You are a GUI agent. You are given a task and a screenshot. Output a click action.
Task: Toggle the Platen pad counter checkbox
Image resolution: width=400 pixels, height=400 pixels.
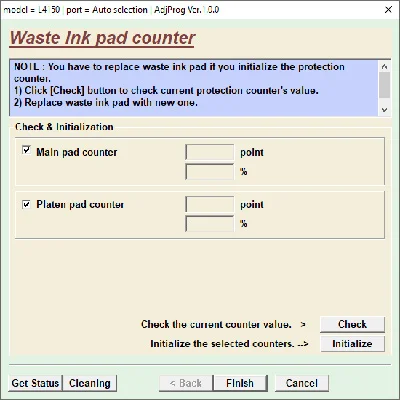point(26,204)
